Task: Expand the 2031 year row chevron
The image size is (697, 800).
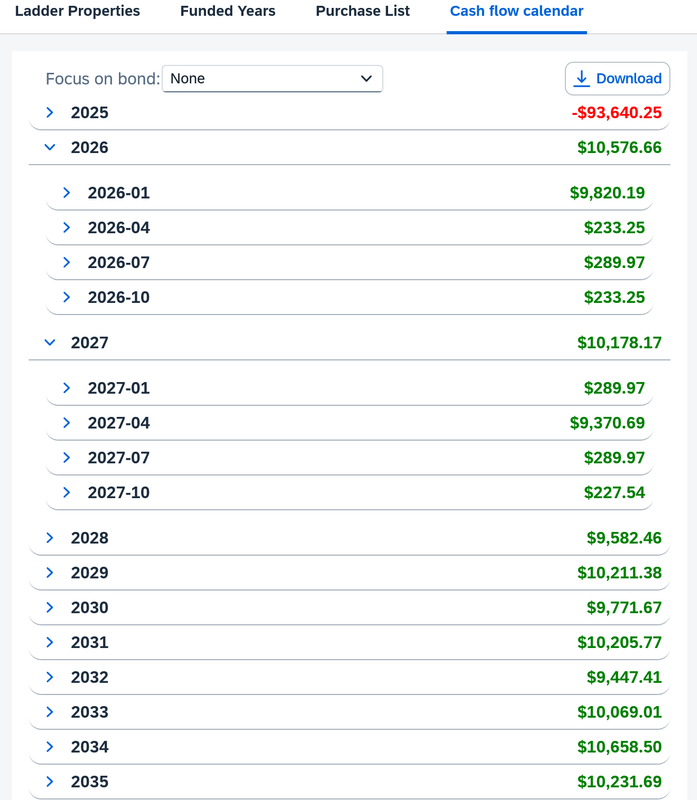Action: pyautogui.click(x=49, y=642)
